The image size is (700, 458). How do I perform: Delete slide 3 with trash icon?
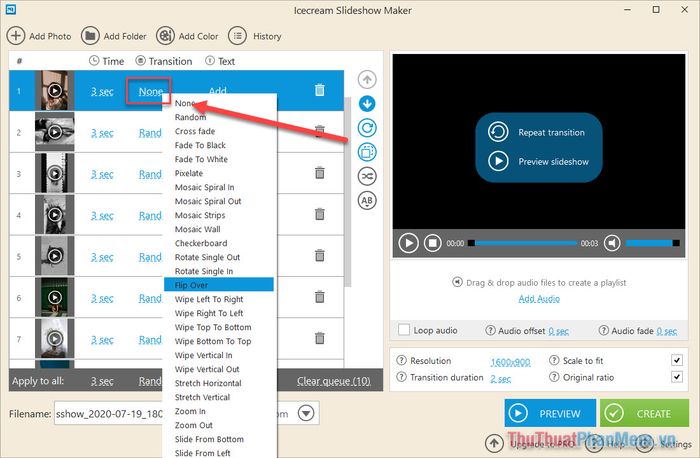tap(320, 172)
